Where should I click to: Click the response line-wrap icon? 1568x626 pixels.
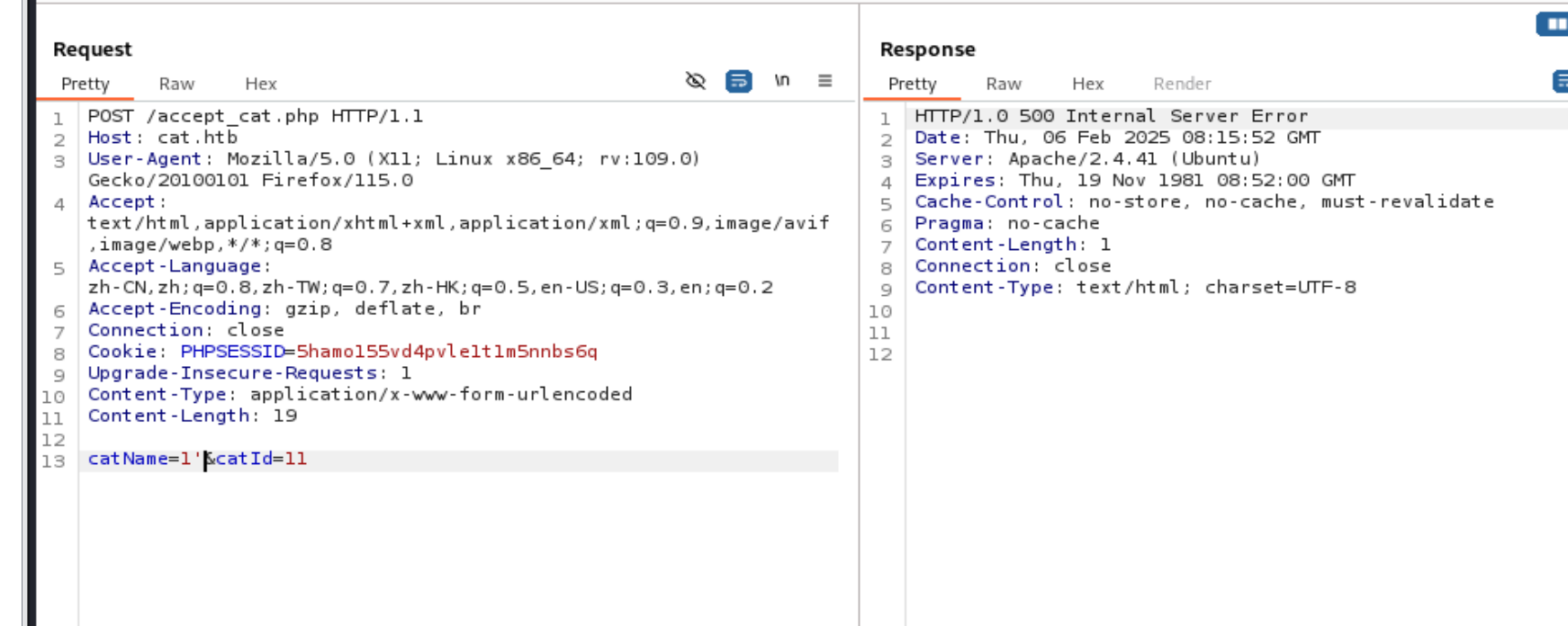1561,82
